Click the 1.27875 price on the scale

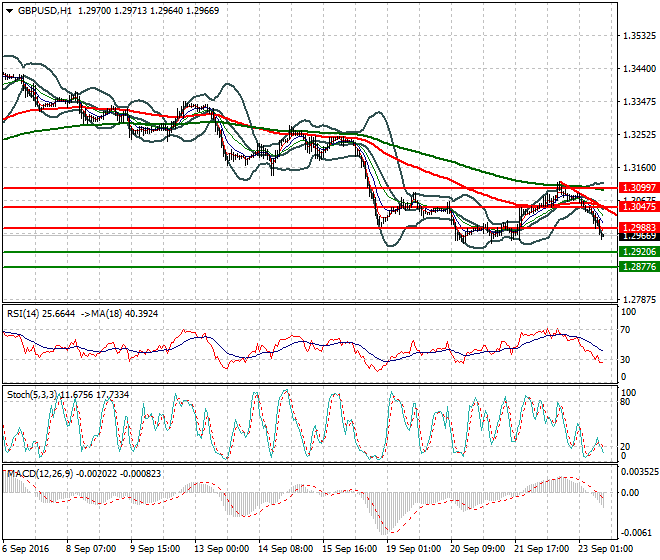click(x=638, y=299)
